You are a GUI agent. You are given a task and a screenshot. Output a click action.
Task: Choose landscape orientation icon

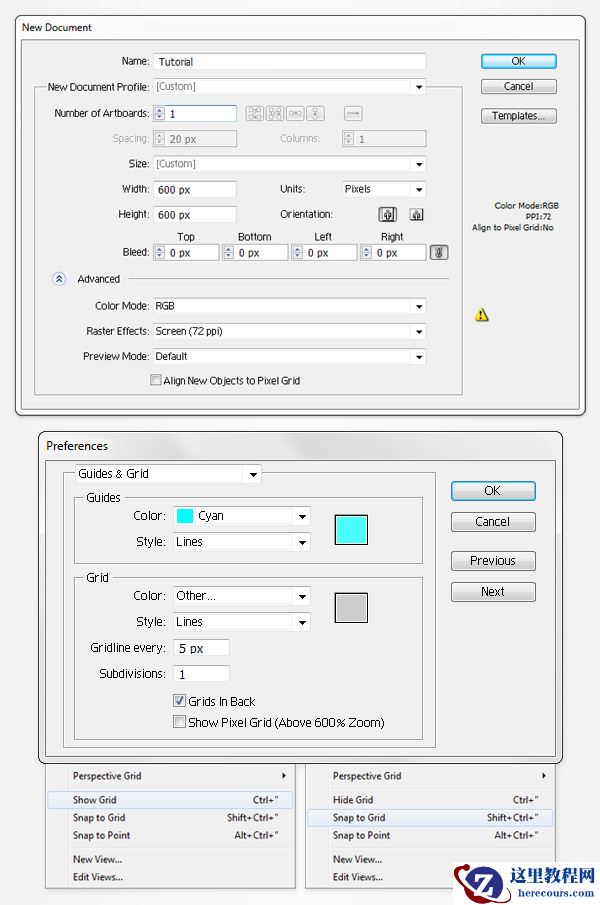click(x=416, y=214)
